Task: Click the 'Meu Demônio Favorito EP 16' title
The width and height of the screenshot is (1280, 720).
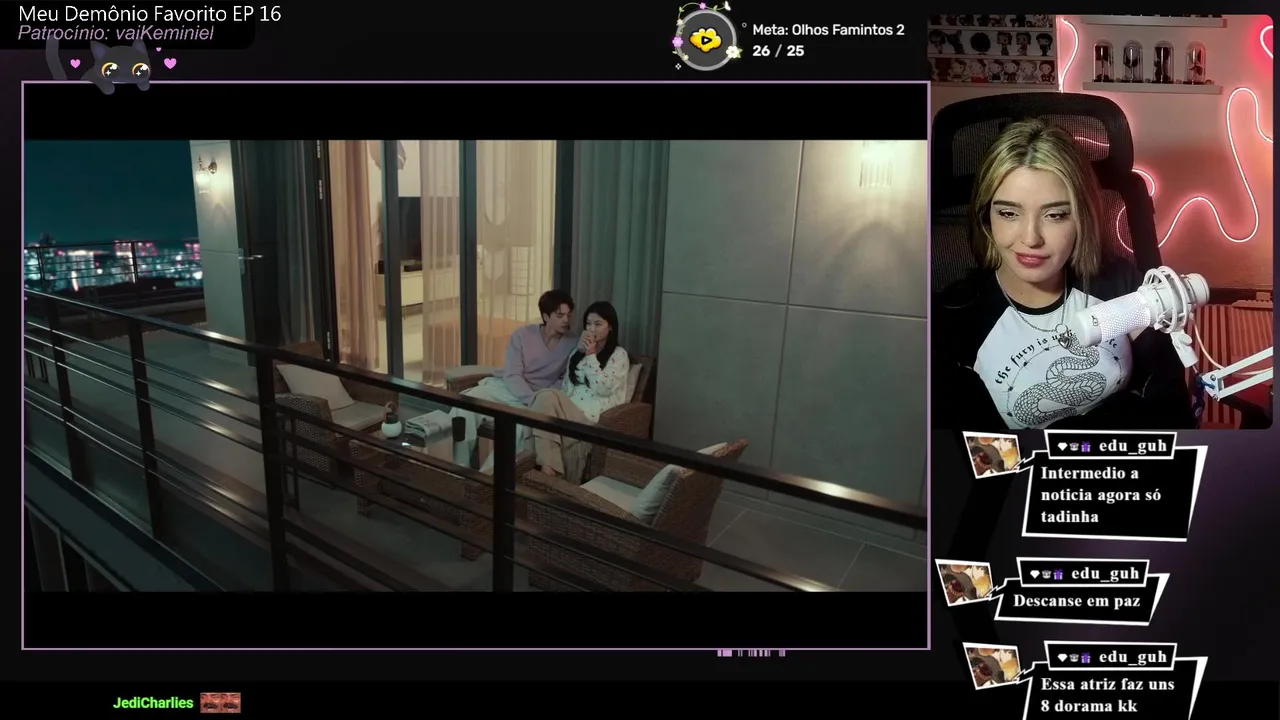Action: point(150,13)
